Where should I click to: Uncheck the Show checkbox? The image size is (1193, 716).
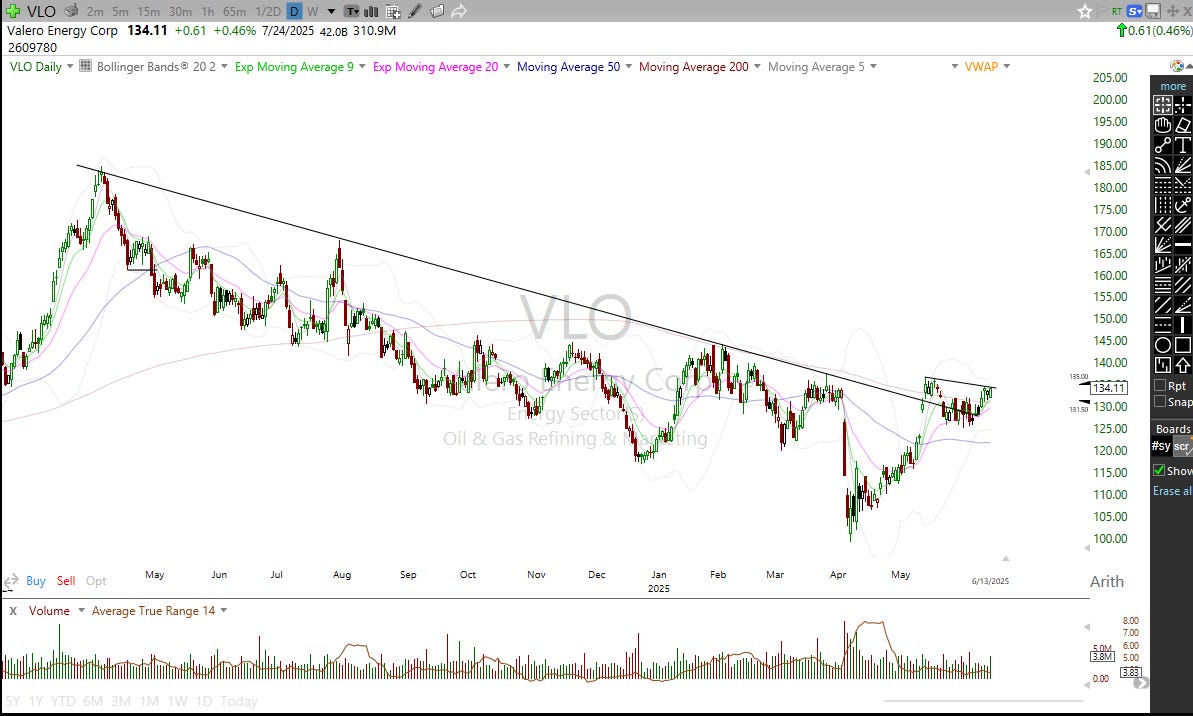point(1159,470)
